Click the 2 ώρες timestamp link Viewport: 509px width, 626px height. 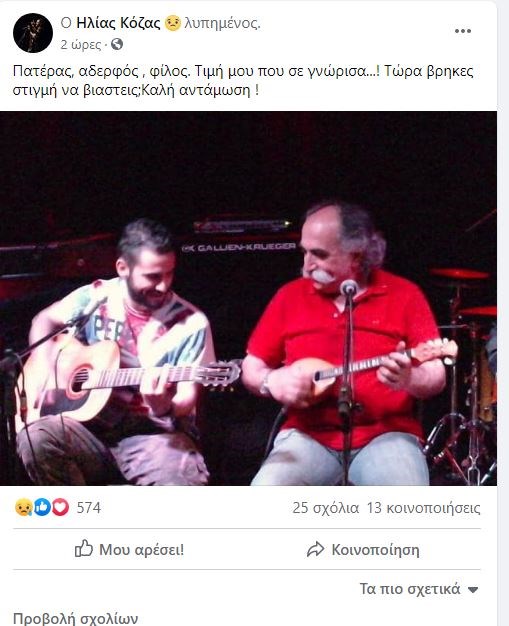tap(81, 44)
